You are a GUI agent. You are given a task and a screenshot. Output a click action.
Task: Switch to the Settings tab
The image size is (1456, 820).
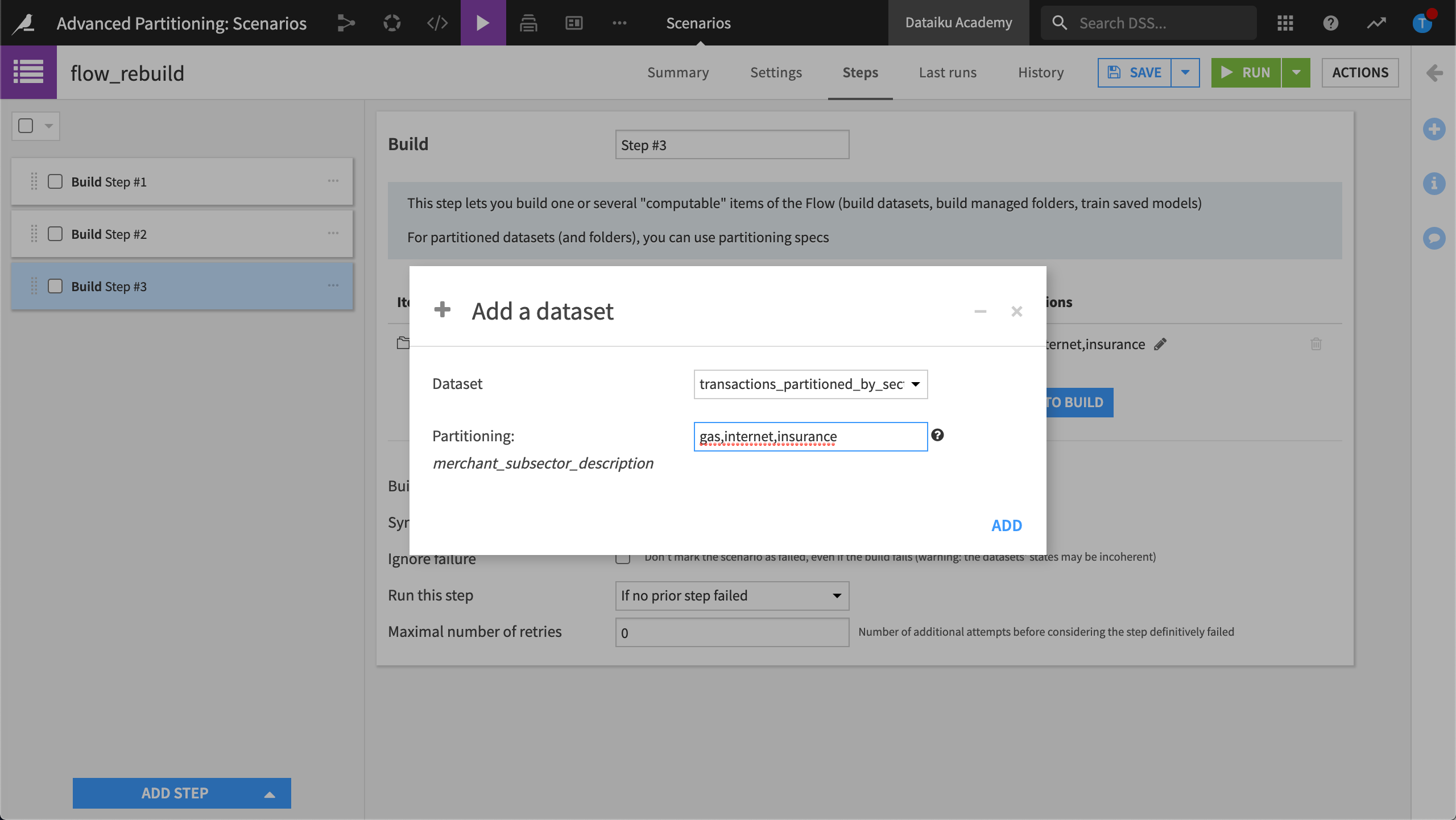(x=776, y=72)
